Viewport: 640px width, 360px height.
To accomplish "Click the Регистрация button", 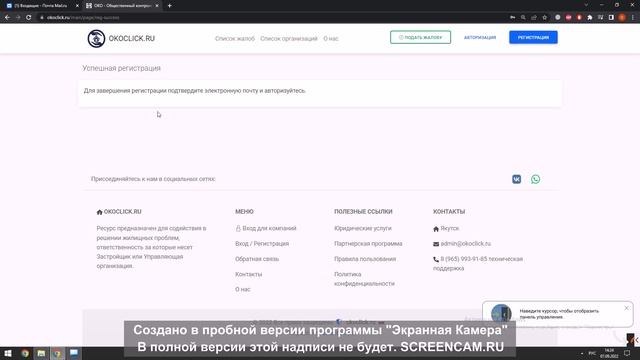I will tap(533, 37).
